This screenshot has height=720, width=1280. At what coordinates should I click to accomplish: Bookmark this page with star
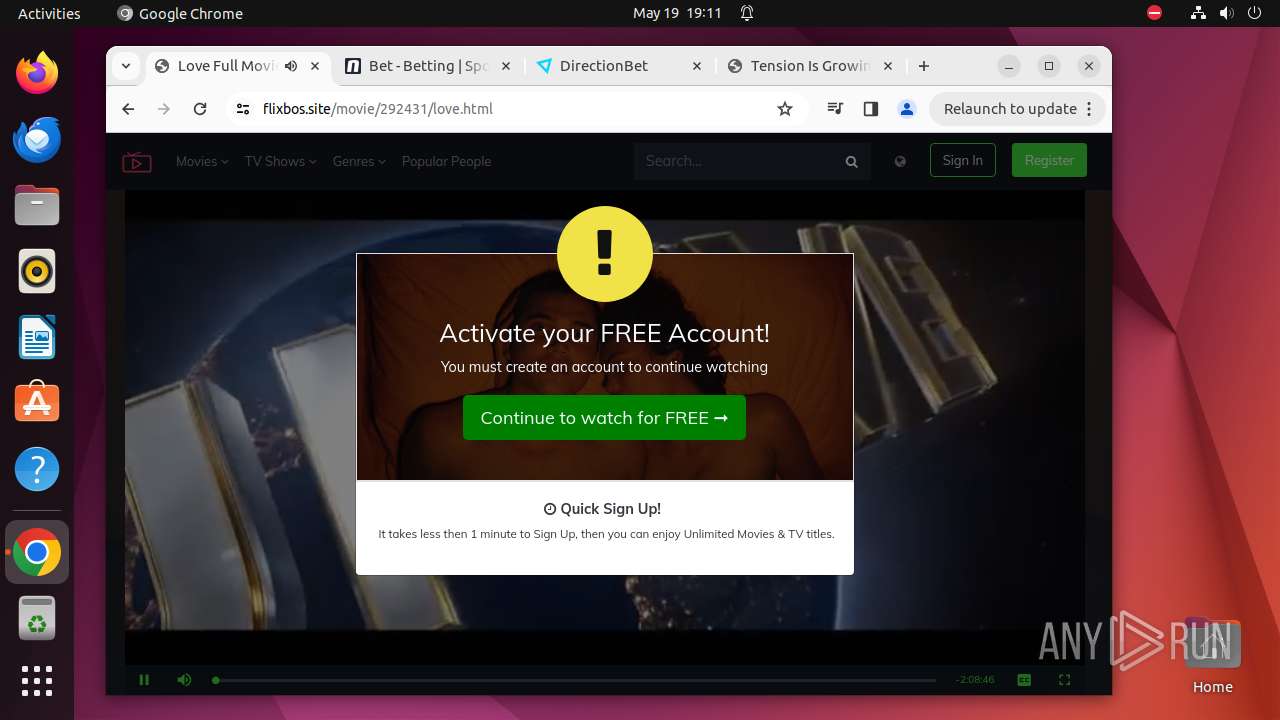pyautogui.click(x=785, y=109)
